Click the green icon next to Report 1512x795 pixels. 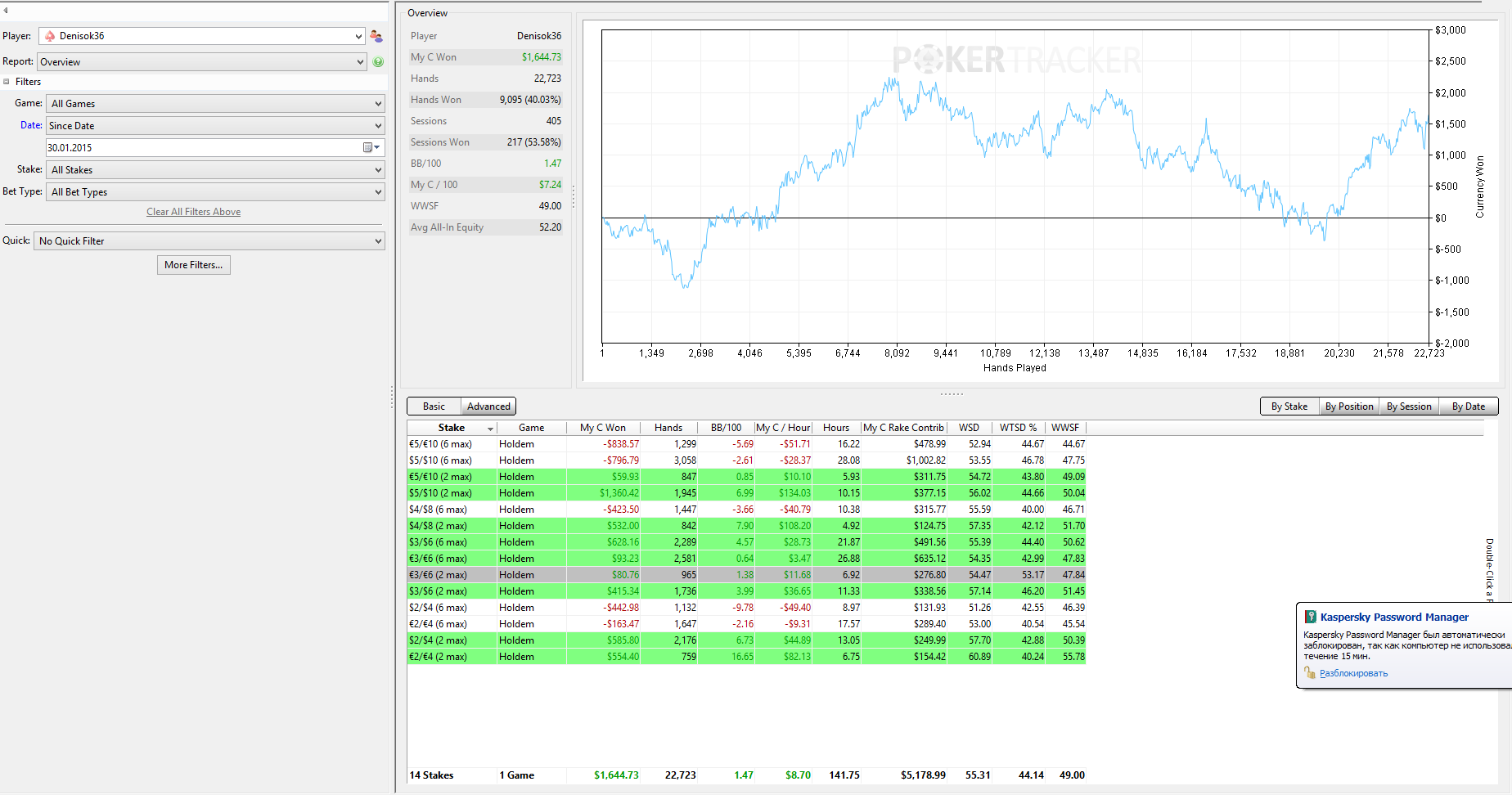[378, 62]
